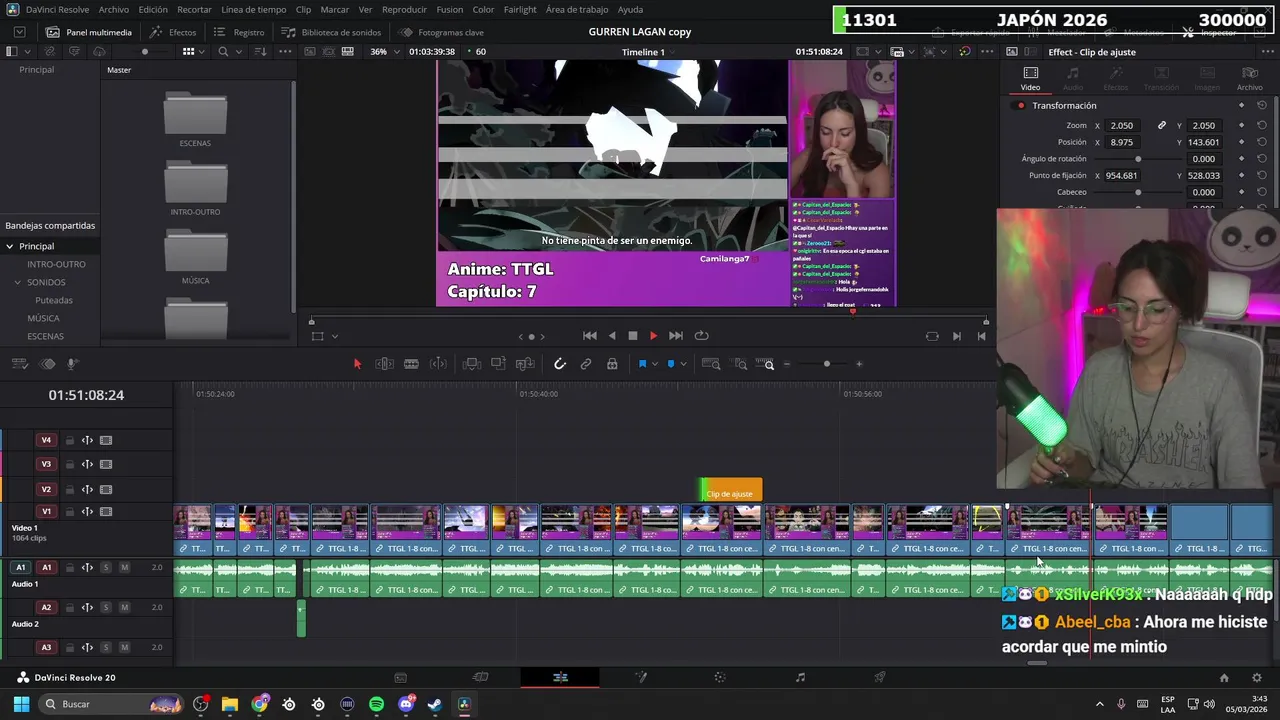Adjust the Cabeceo slider handle

coord(1138,192)
